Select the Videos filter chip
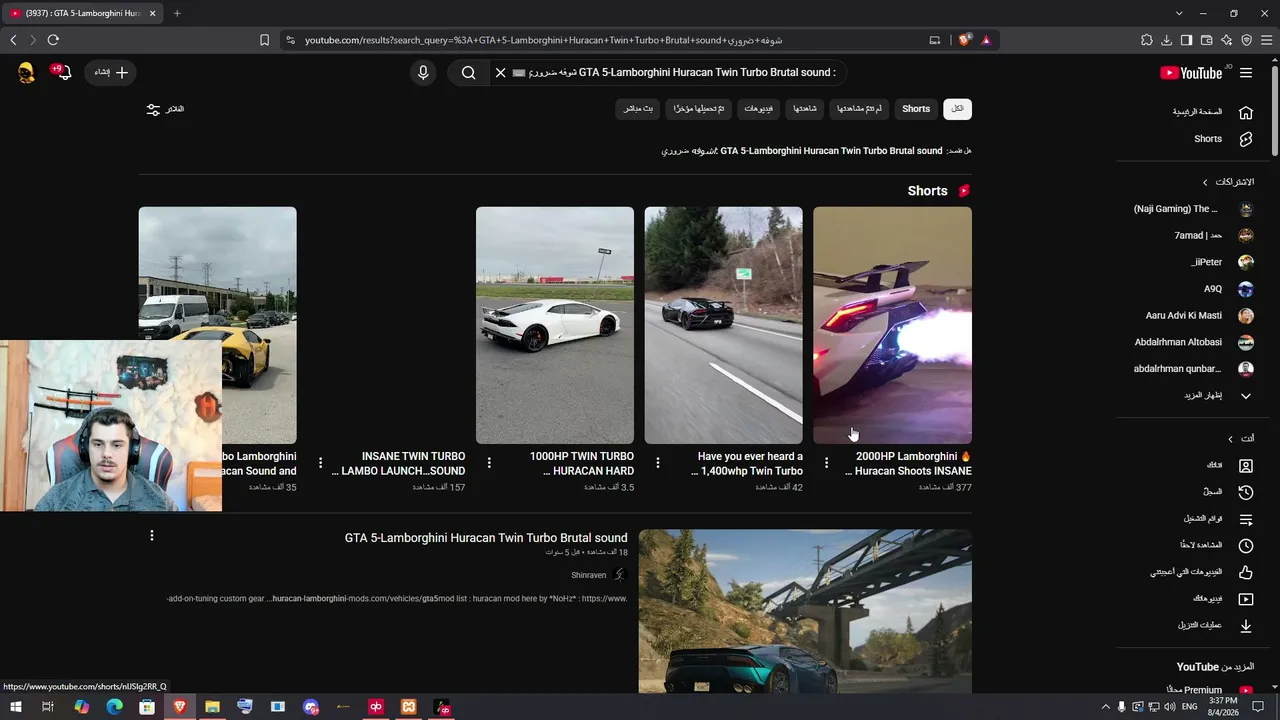1280x720 pixels. click(758, 109)
